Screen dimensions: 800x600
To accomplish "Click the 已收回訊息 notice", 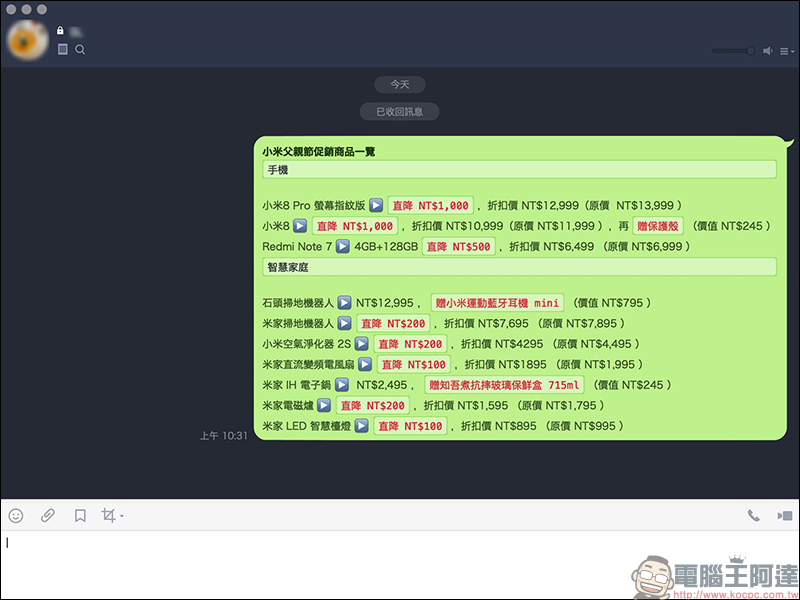I will pyautogui.click(x=399, y=112).
